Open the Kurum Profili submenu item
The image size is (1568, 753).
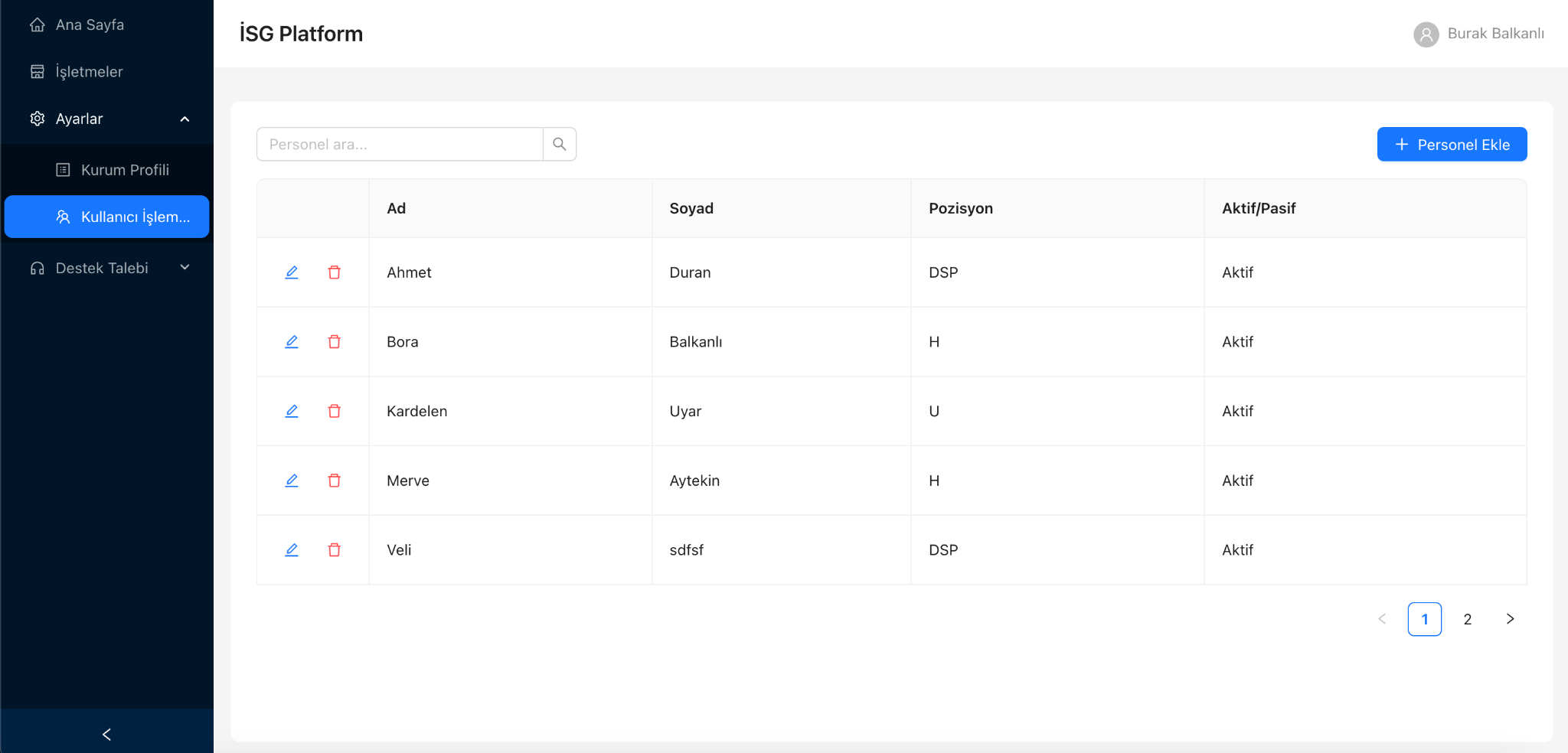pos(125,170)
